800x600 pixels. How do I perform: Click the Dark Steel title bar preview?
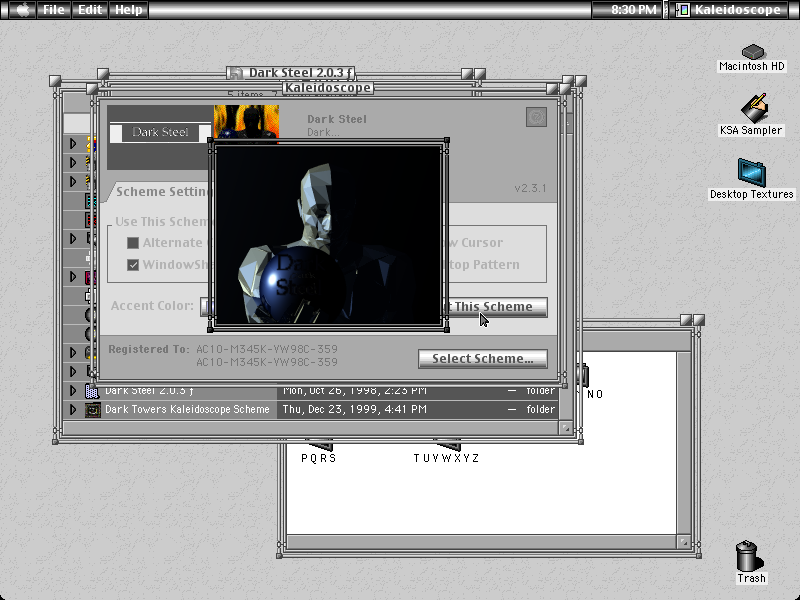160,132
